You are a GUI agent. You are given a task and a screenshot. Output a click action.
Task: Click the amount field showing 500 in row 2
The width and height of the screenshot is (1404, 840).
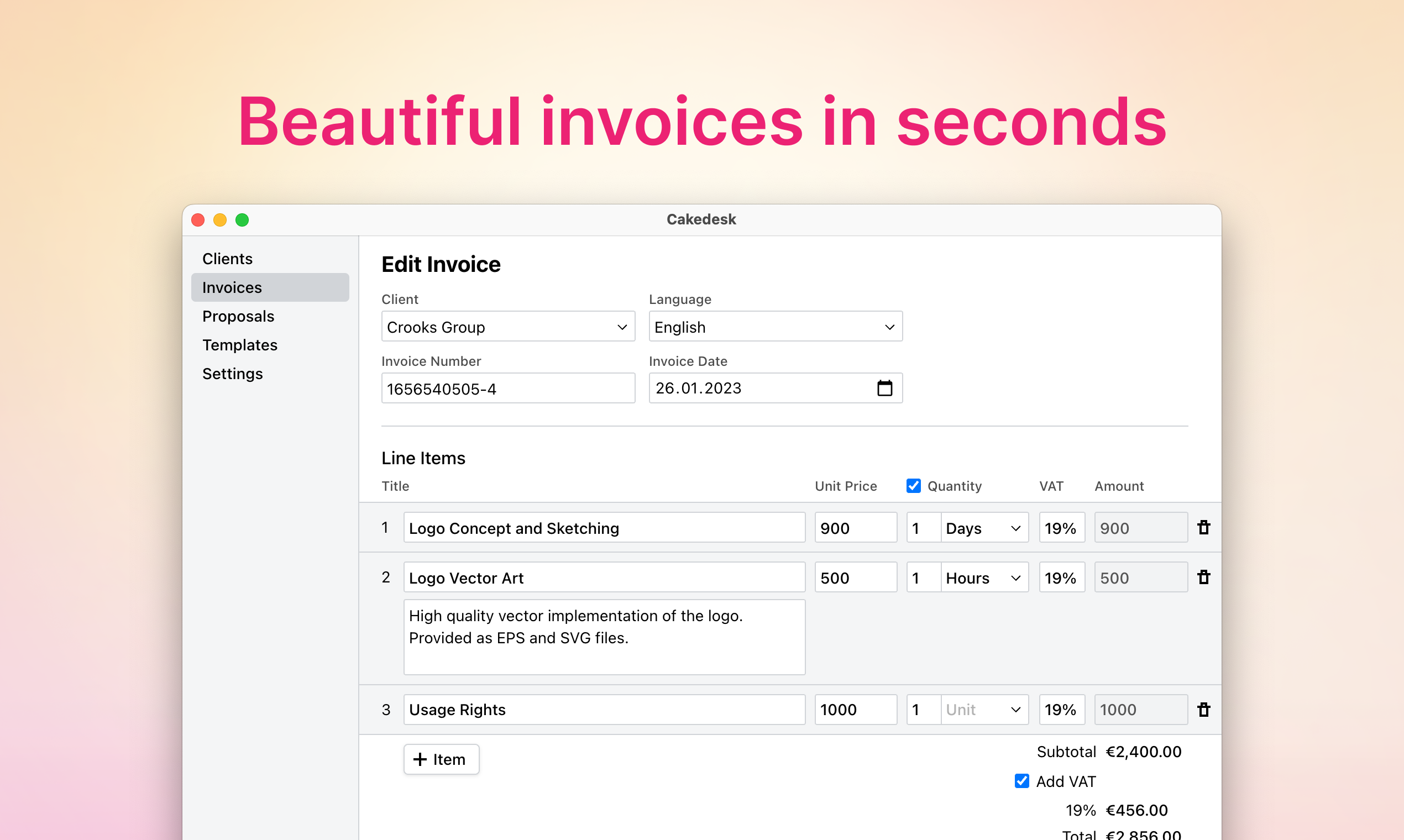pyautogui.click(x=1141, y=577)
